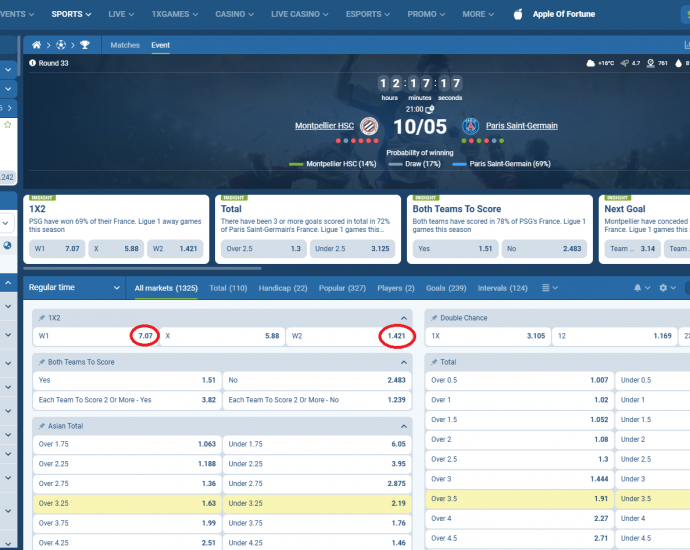690x550 pixels.
Task: Click the cloud weather icon
Action: coord(591,63)
